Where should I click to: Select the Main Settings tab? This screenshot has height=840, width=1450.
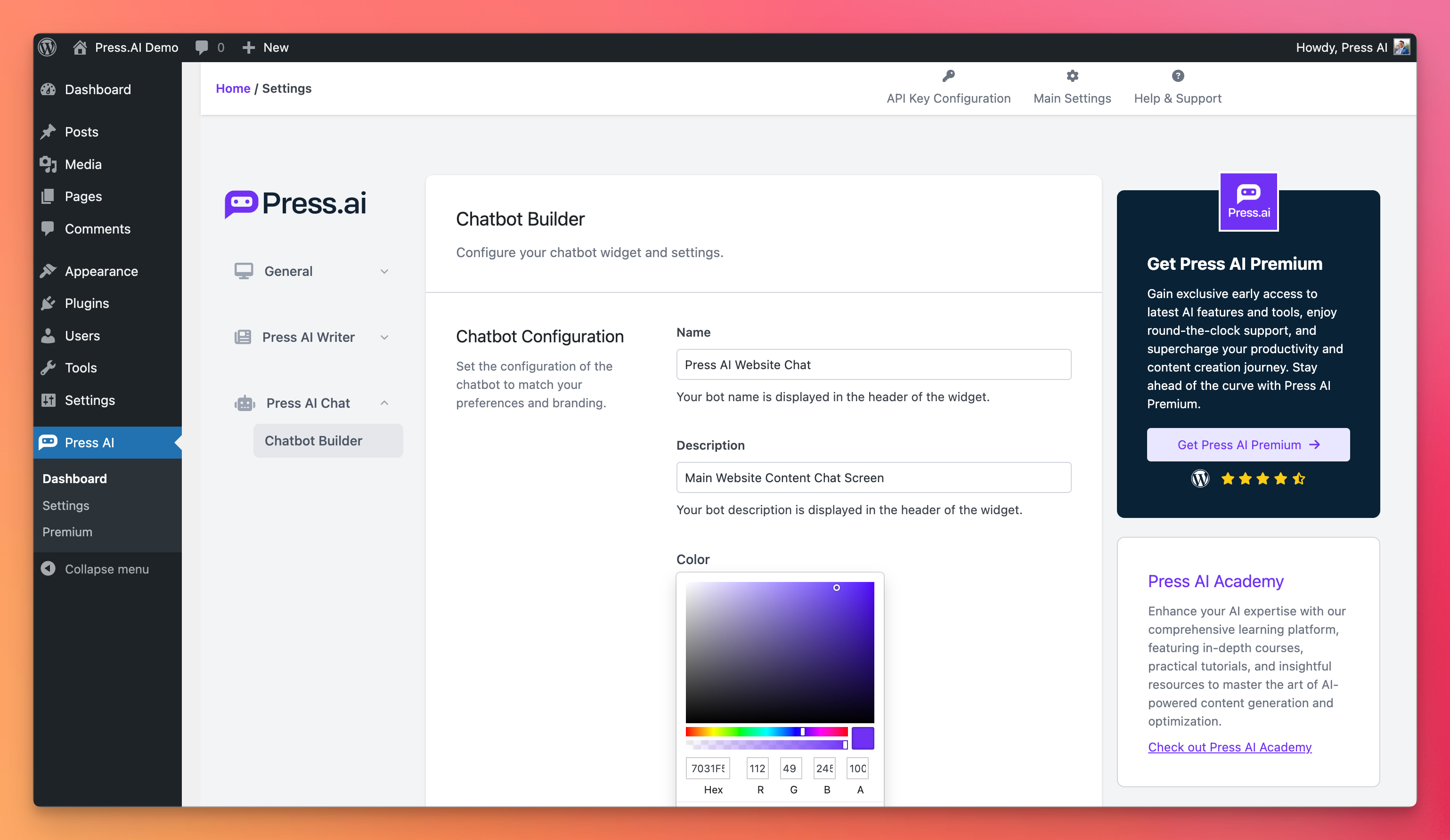[1073, 88]
